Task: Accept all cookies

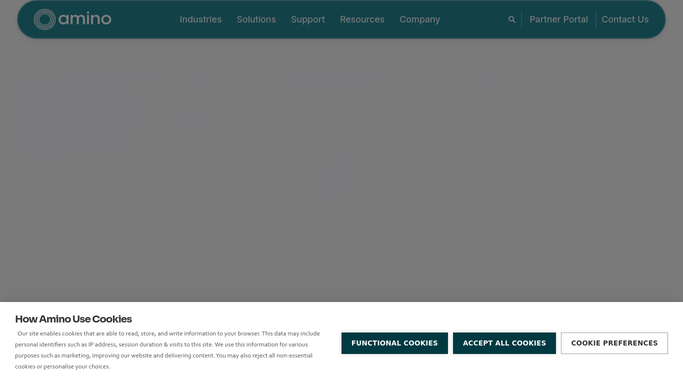Action: (x=504, y=343)
